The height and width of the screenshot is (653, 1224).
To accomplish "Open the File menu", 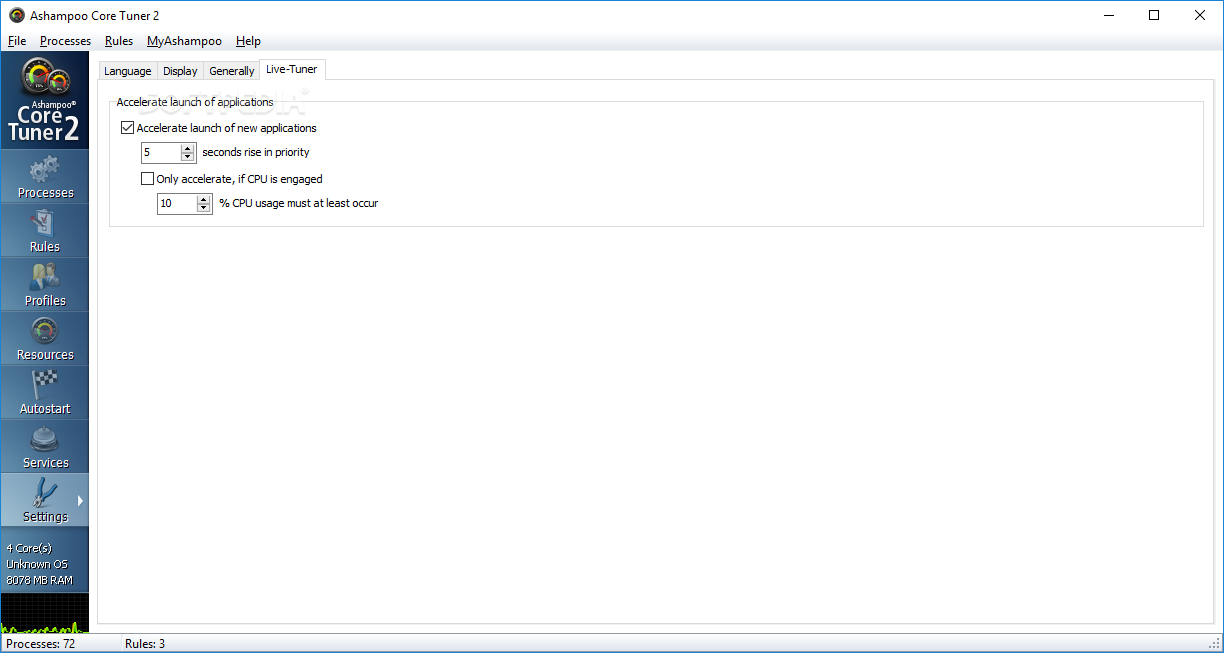I will click(17, 41).
